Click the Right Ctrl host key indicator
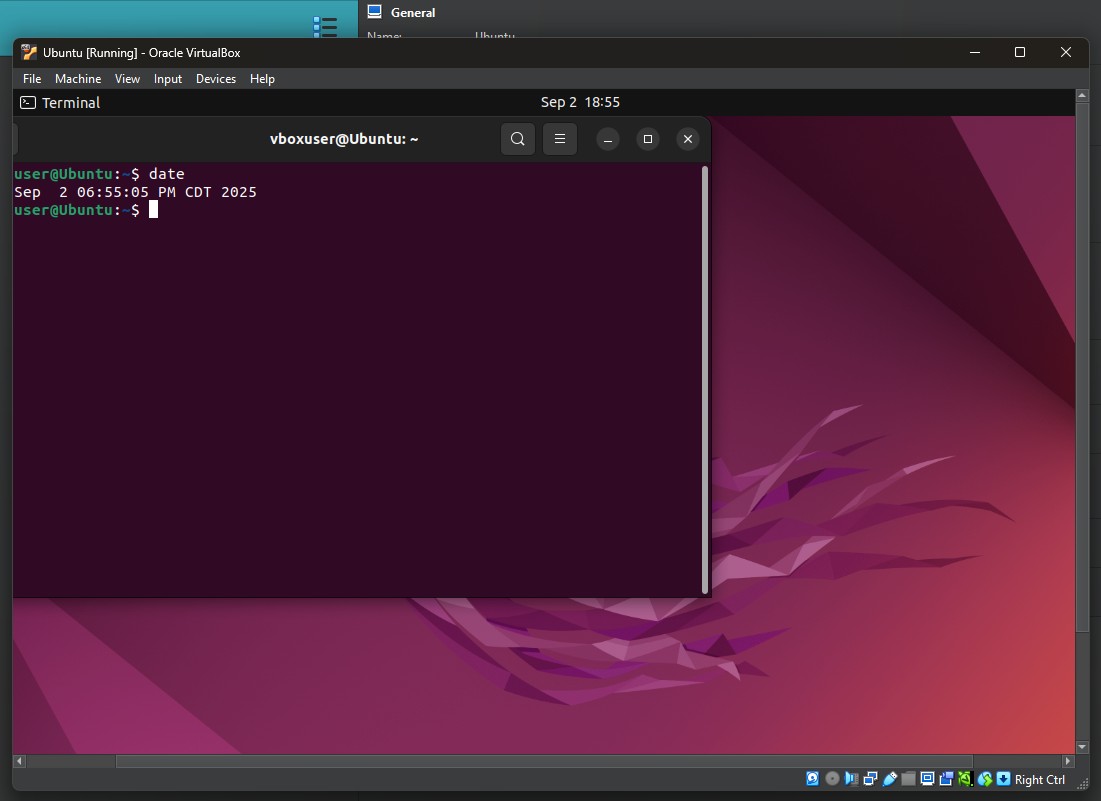Viewport: 1101px width, 801px height. tap(1040, 779)
